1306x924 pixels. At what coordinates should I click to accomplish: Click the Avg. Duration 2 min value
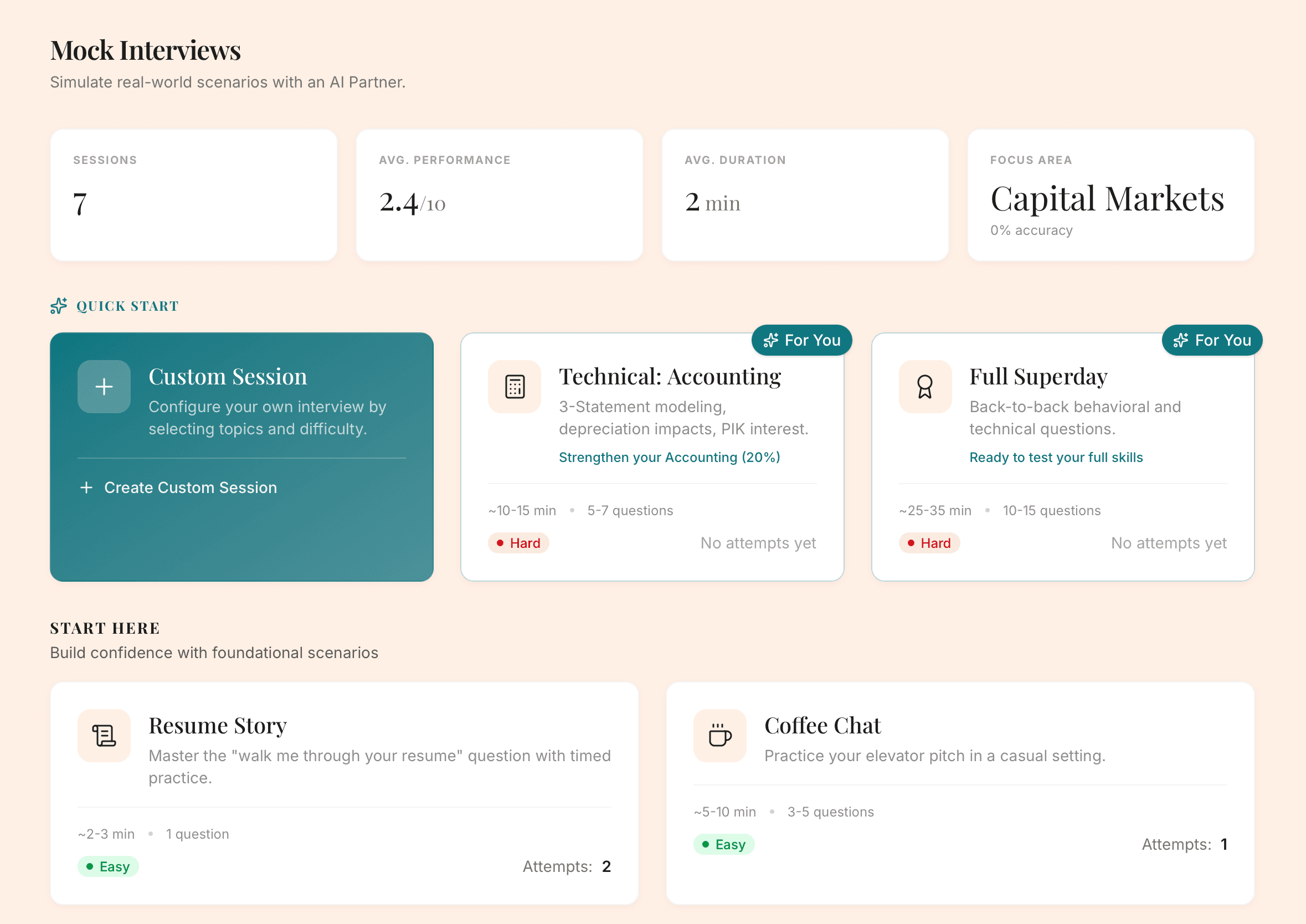(713, 203)
